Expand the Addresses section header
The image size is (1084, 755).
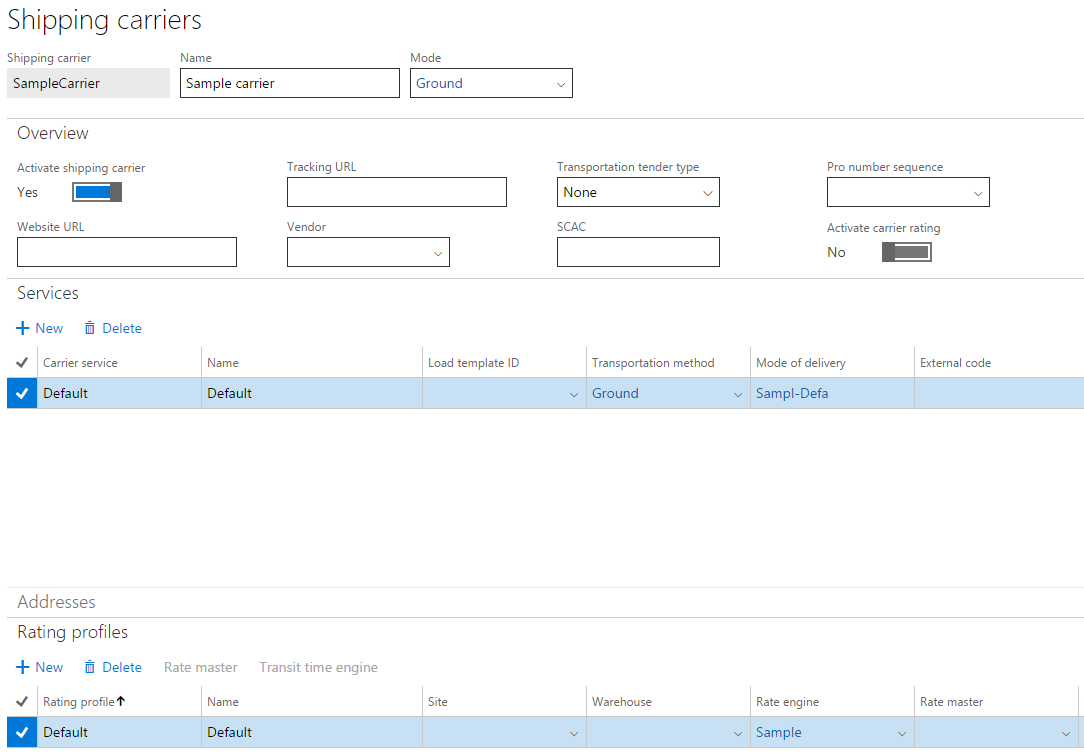tap(57, 602)
